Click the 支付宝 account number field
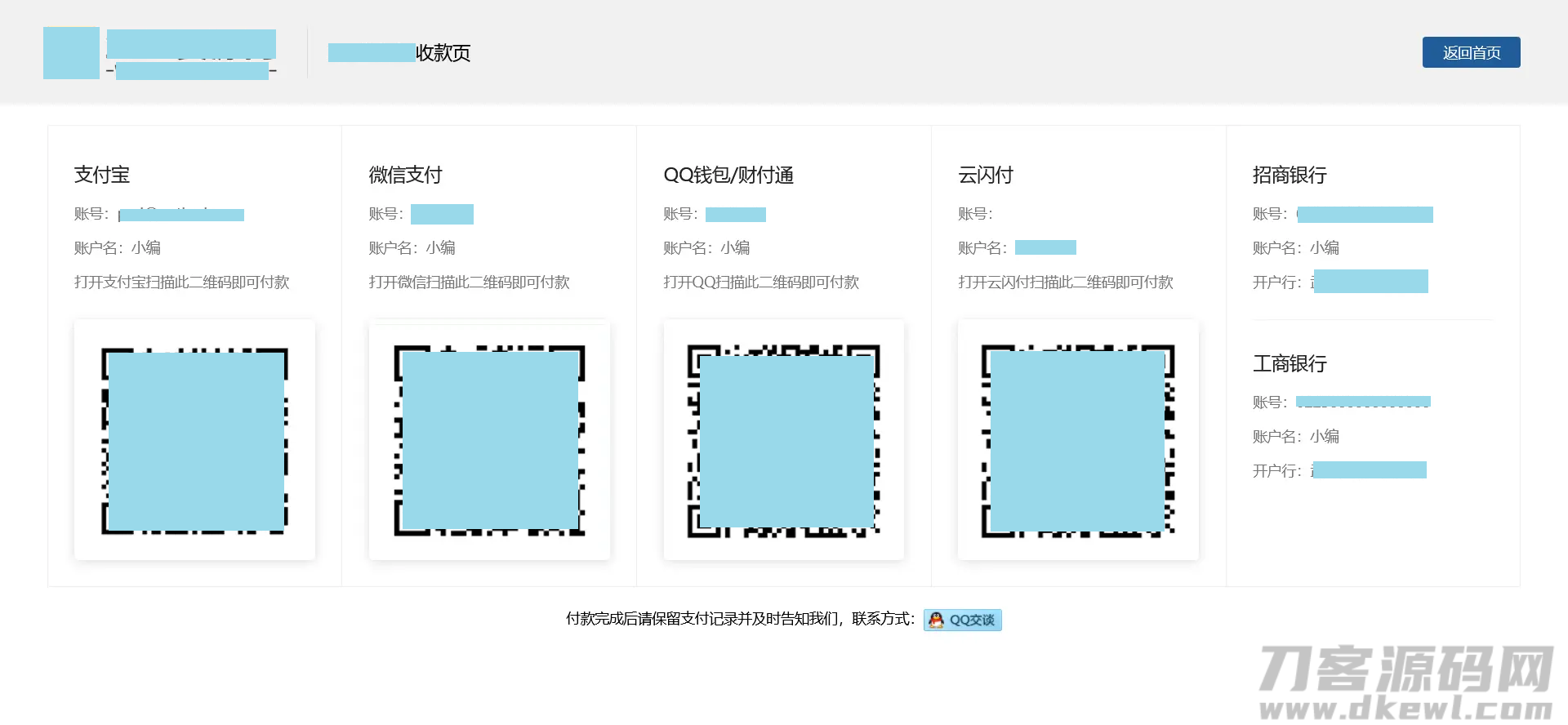The height and width of the screenshot is (725, 1568). (181, 215)
